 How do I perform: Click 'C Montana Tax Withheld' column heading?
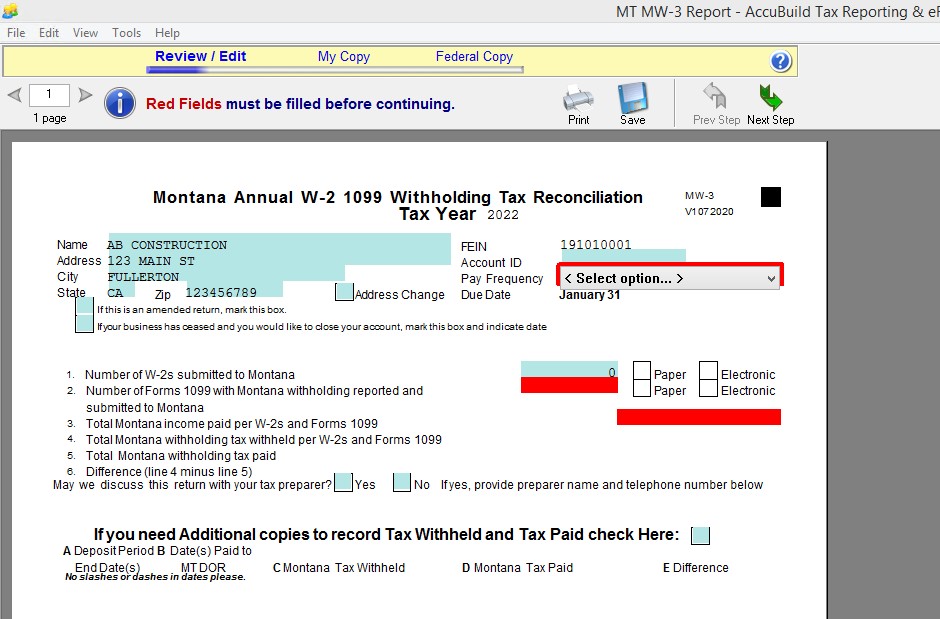click(x=339, y=567)
